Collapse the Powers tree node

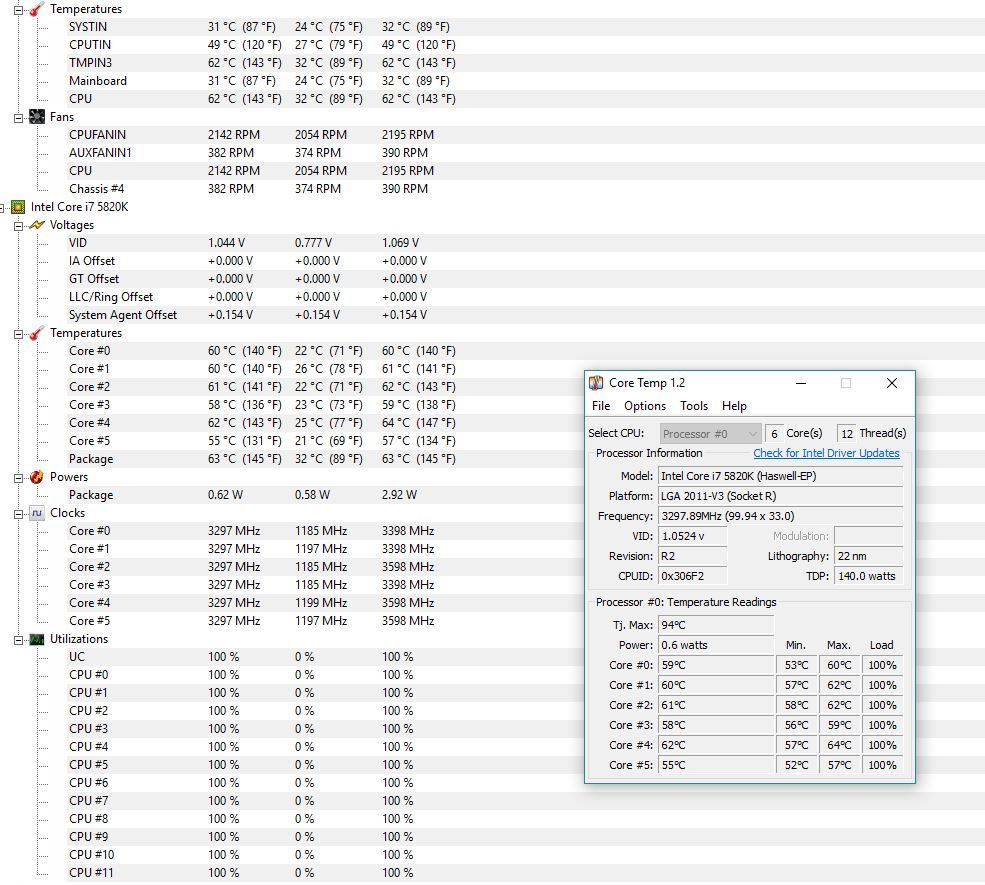click(x=18, y=477)
